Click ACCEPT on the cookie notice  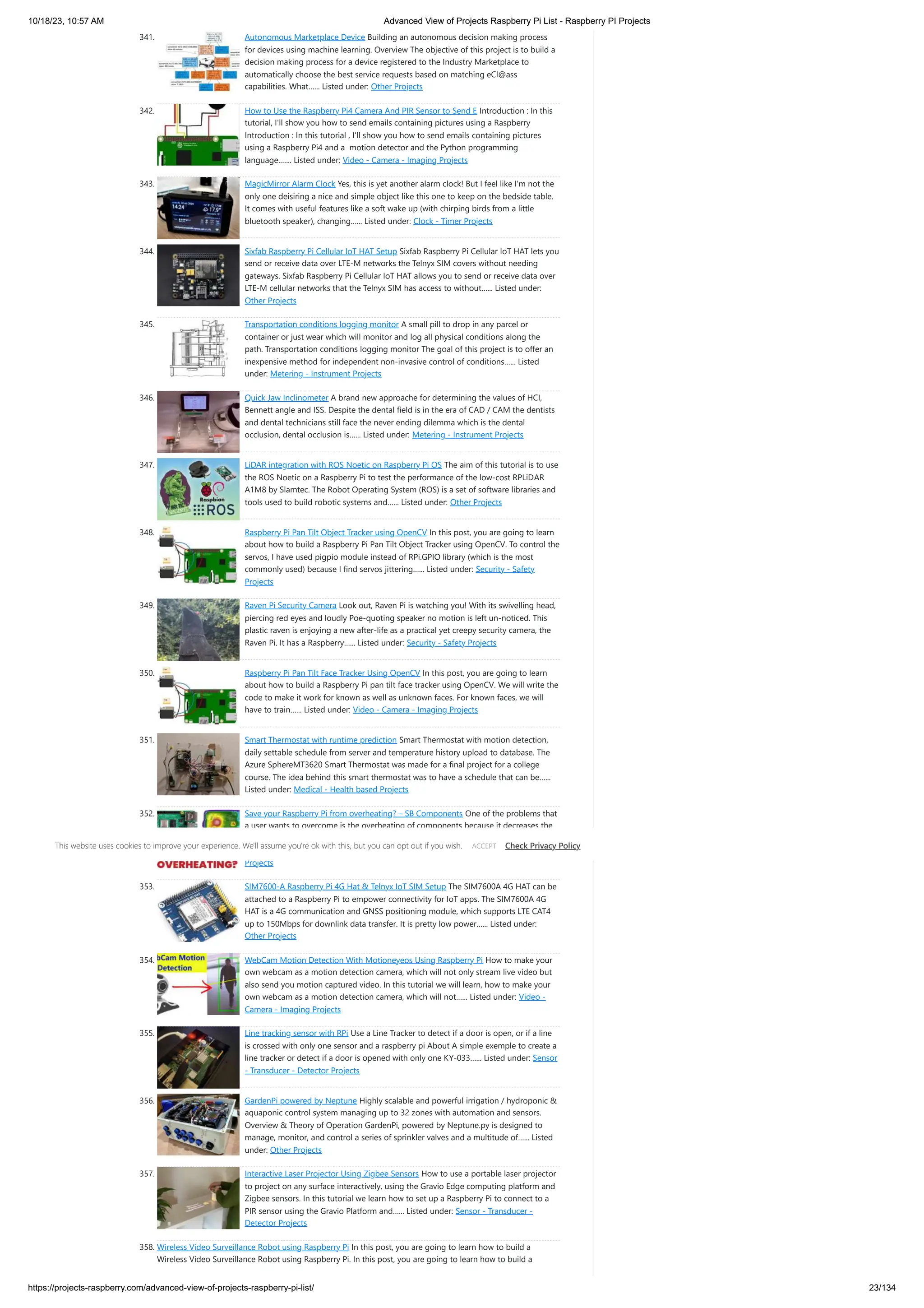(x=484, y=846)
